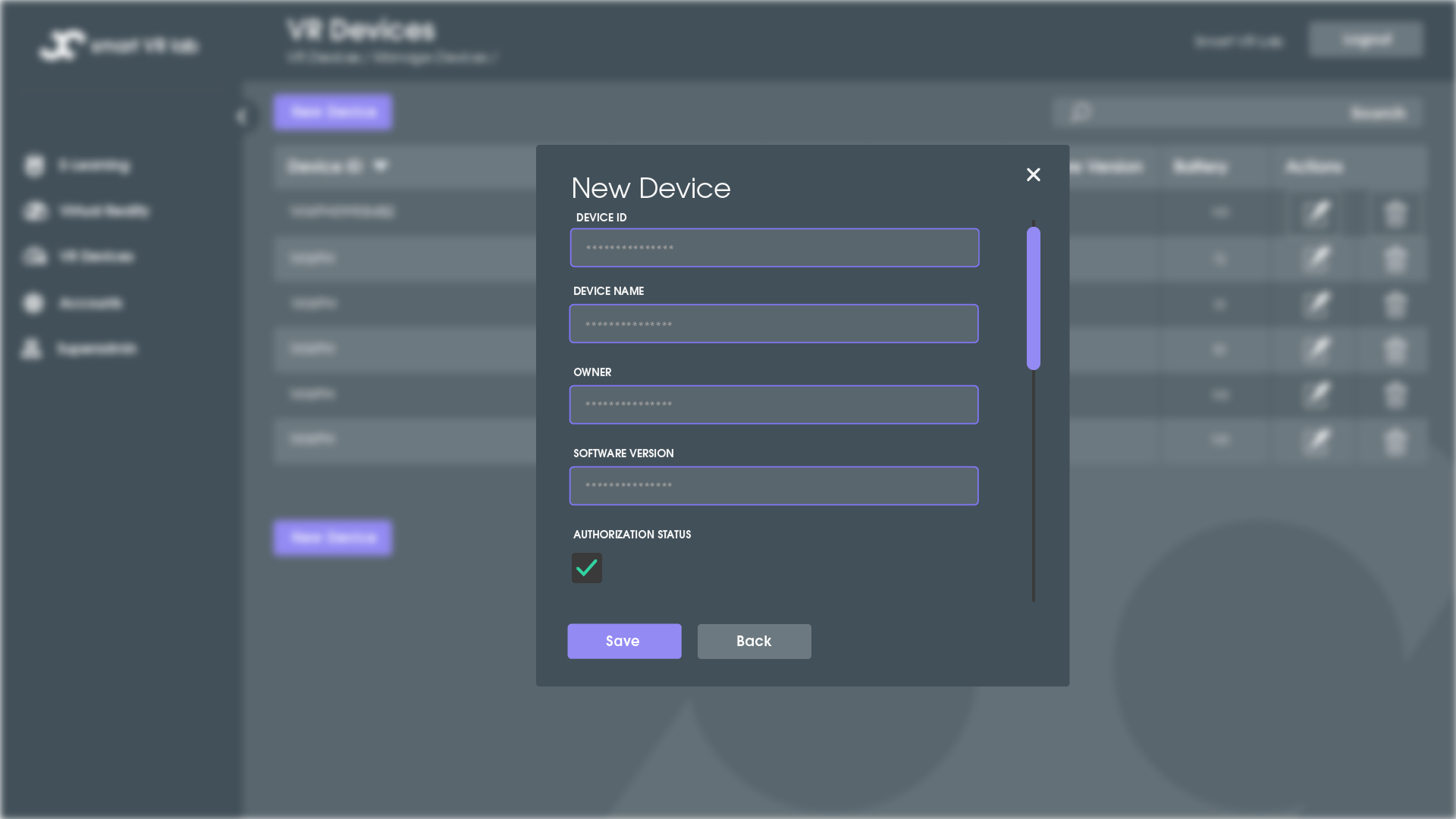Click the Device Name input field
The height and width of the screenshot is (819, 1456).
[x=773, y=324]
